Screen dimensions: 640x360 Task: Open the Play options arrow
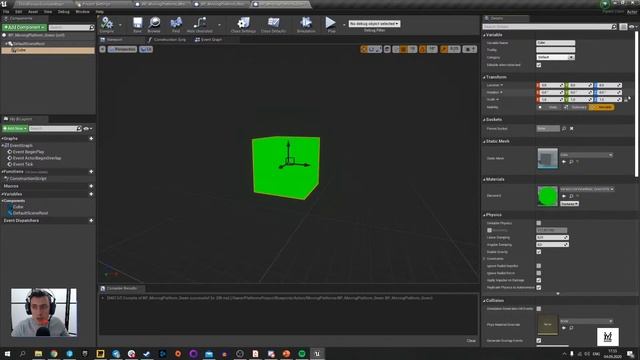(x=344, y=24)
